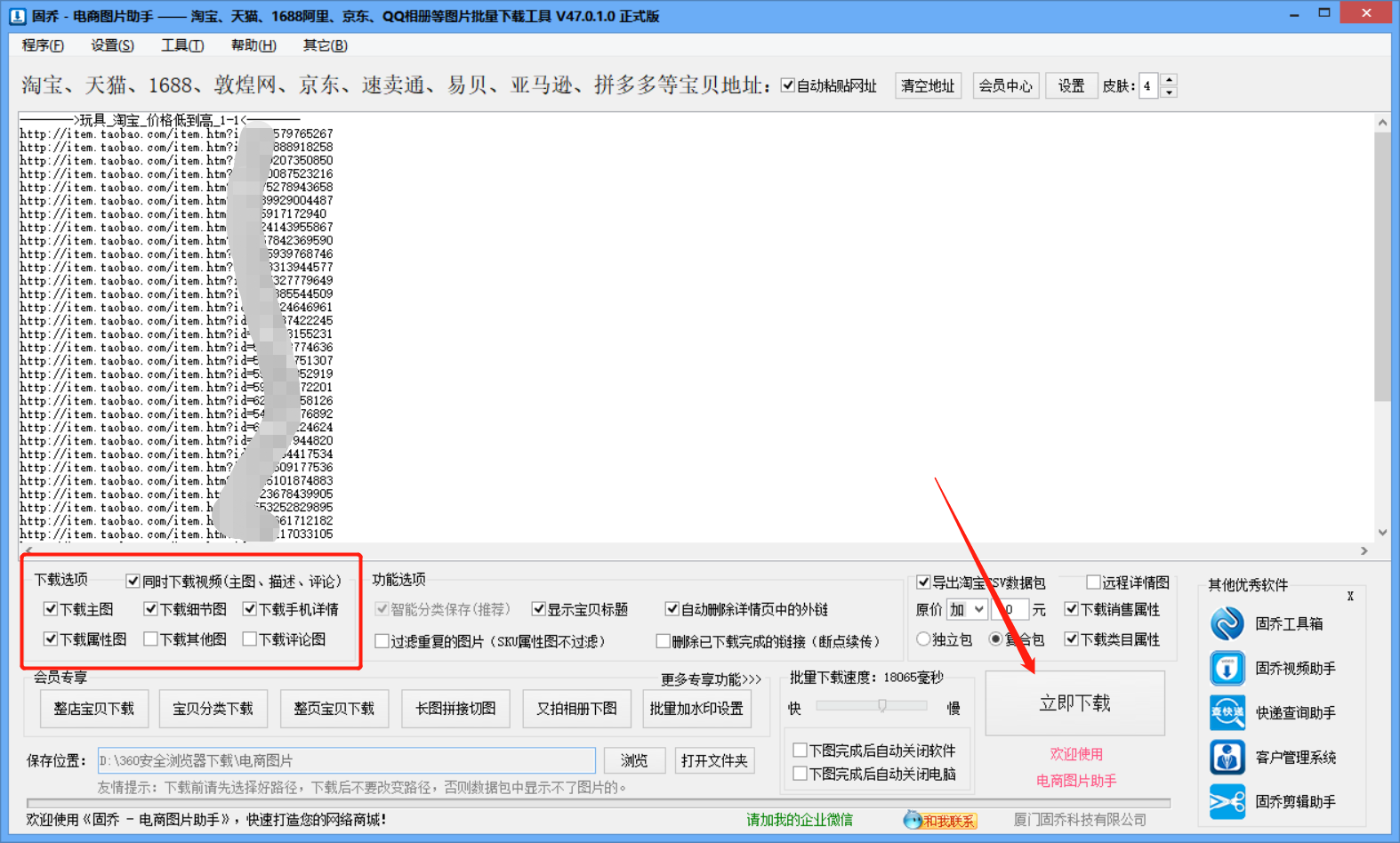Enable 远程详情图 checkbox

tap(1093, 582)
